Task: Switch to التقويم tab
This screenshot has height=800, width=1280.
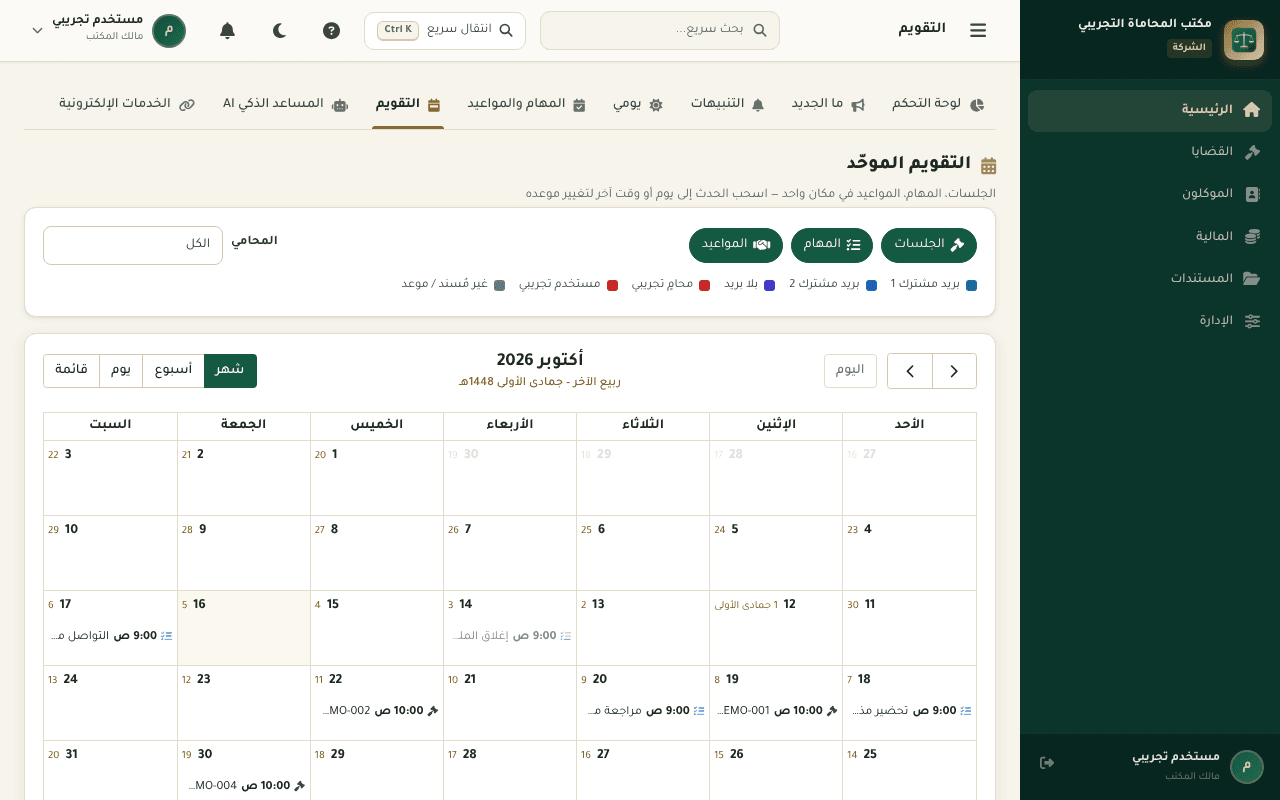Action: [x=408, y=104]
